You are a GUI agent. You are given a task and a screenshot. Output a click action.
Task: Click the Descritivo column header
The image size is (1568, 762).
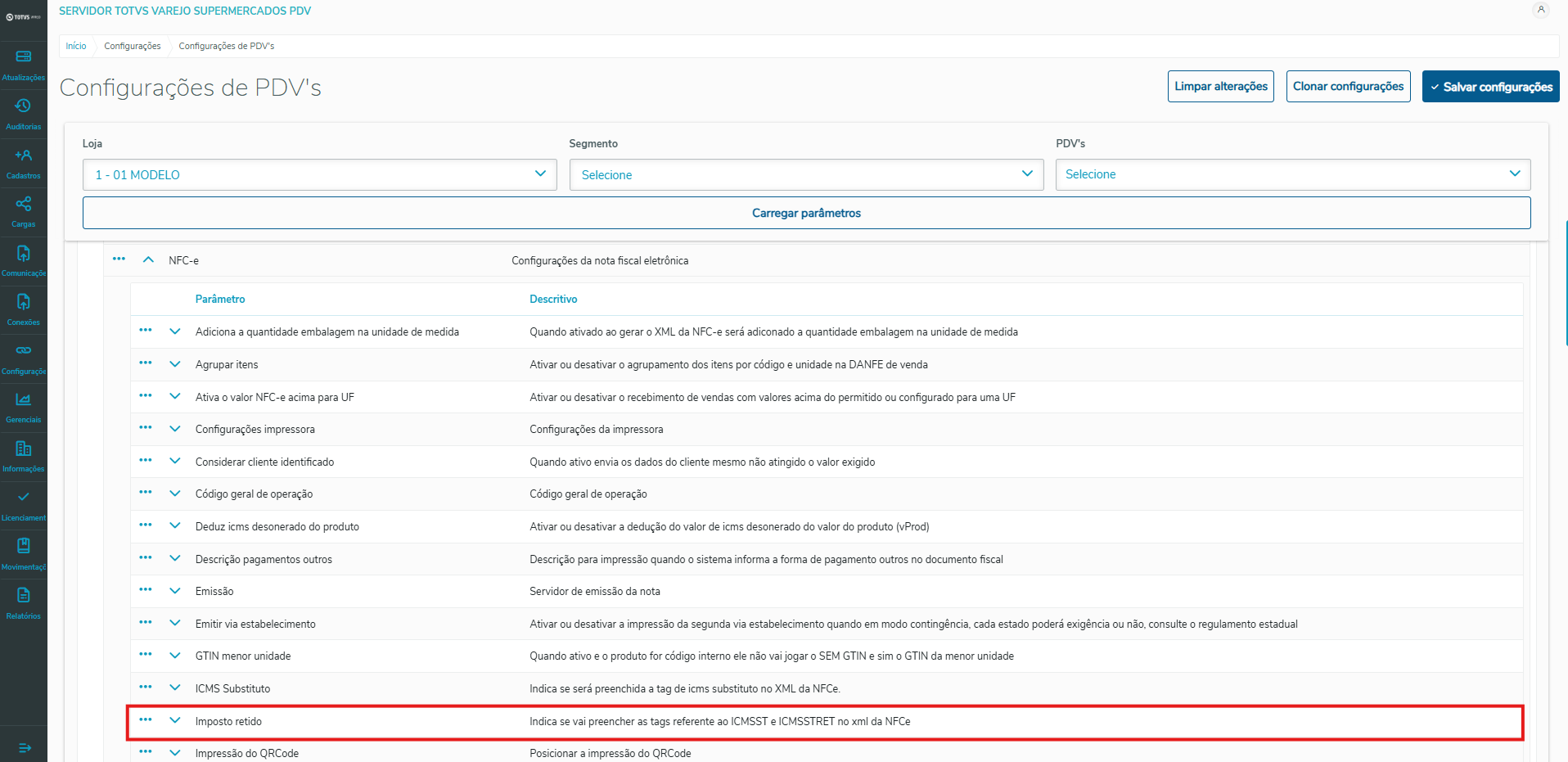(553, 300)
